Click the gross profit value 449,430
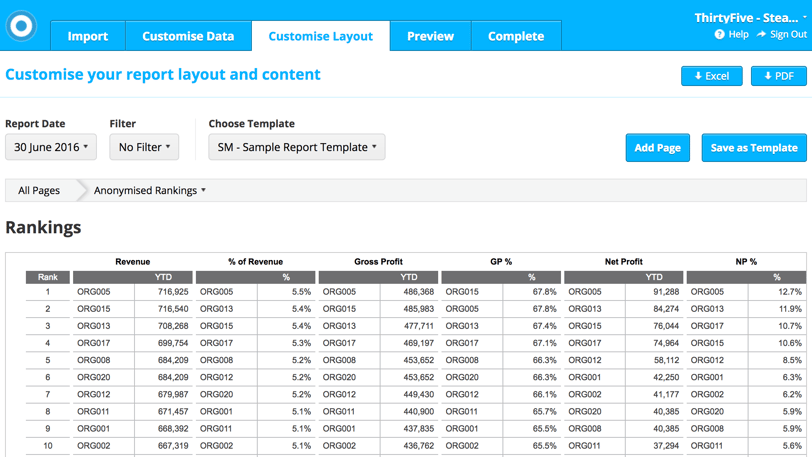 coord(418,394)
